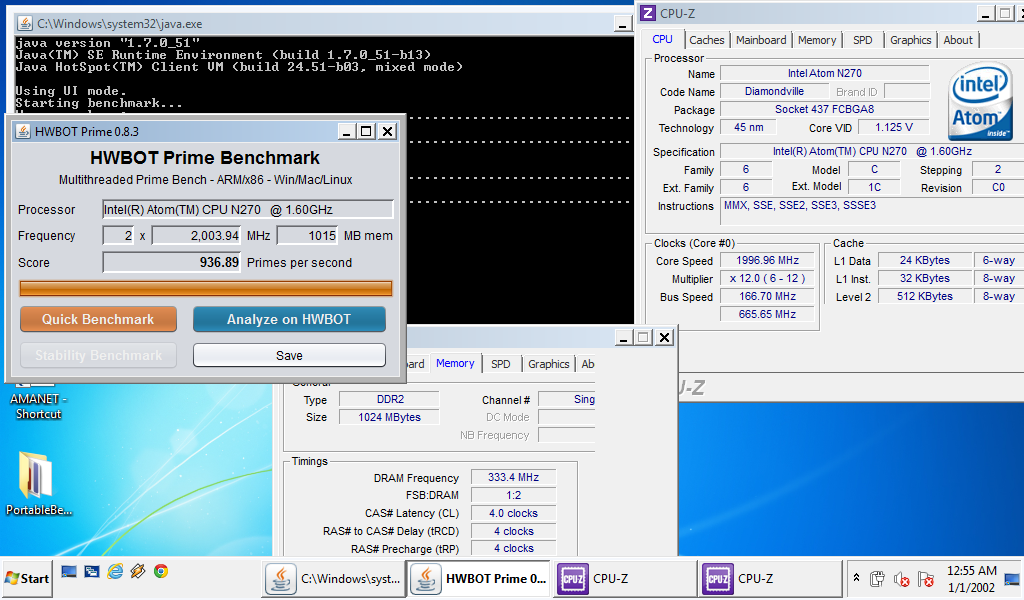Click Analyze on HWBOT button
Screen dimensions: 1024x600
pos(289,319)
